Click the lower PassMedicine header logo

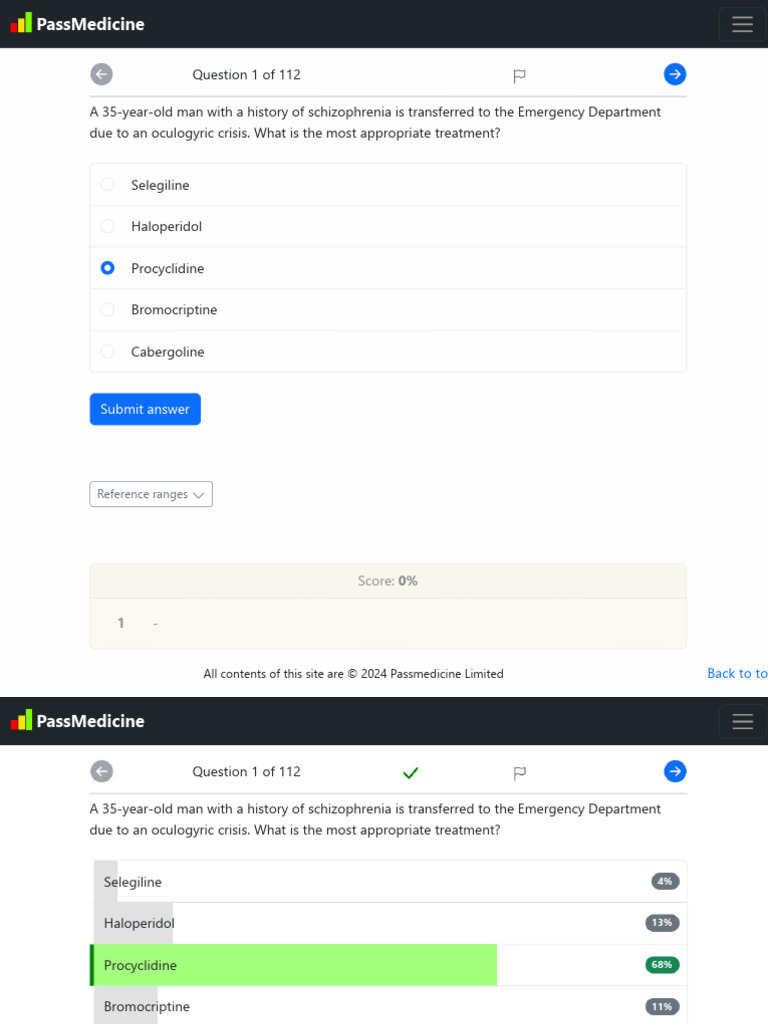(78, 720)
